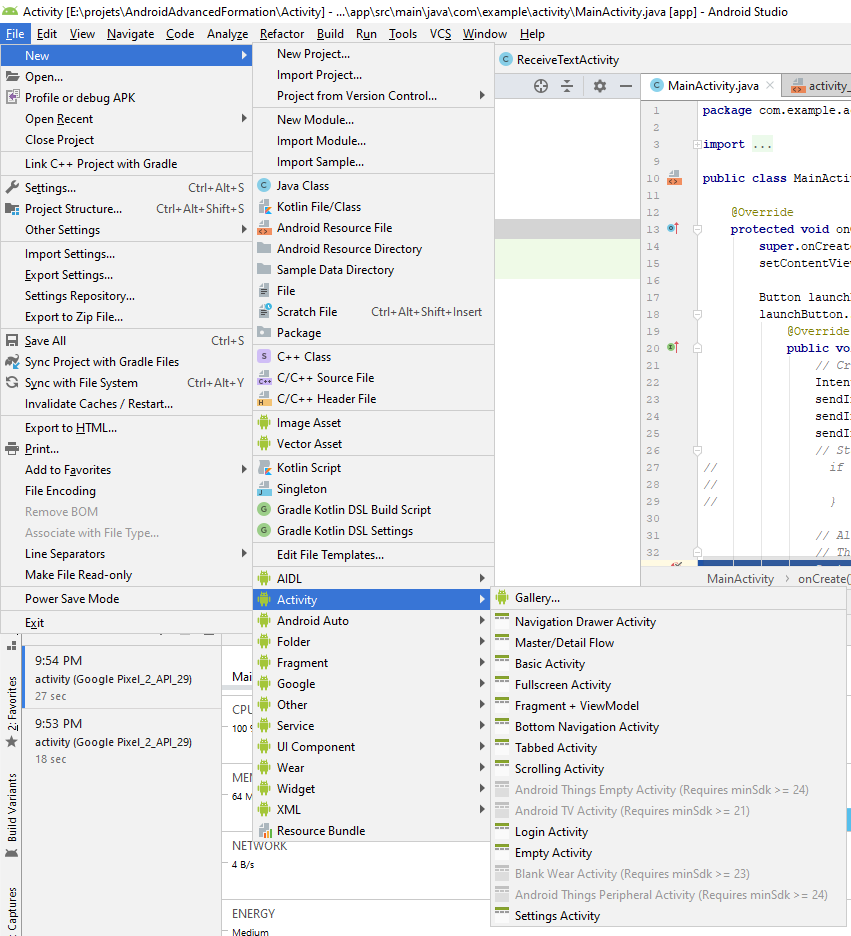Click the Image Asset Android icon
The width and height of the screenshot is (851, 936).
[x=264, y=423]
